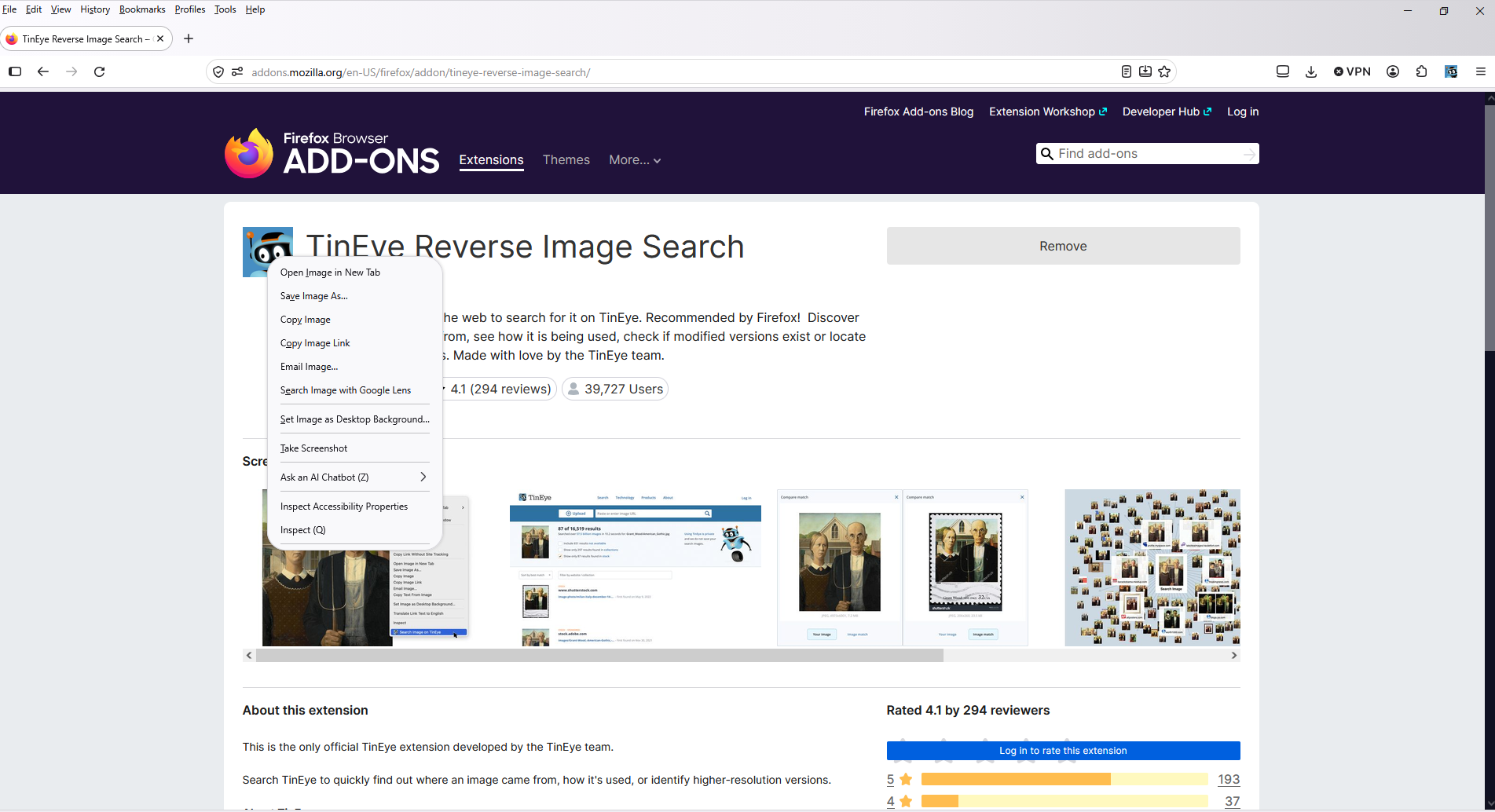
Task: Open the History menu
Action: [x=95, y=9]
